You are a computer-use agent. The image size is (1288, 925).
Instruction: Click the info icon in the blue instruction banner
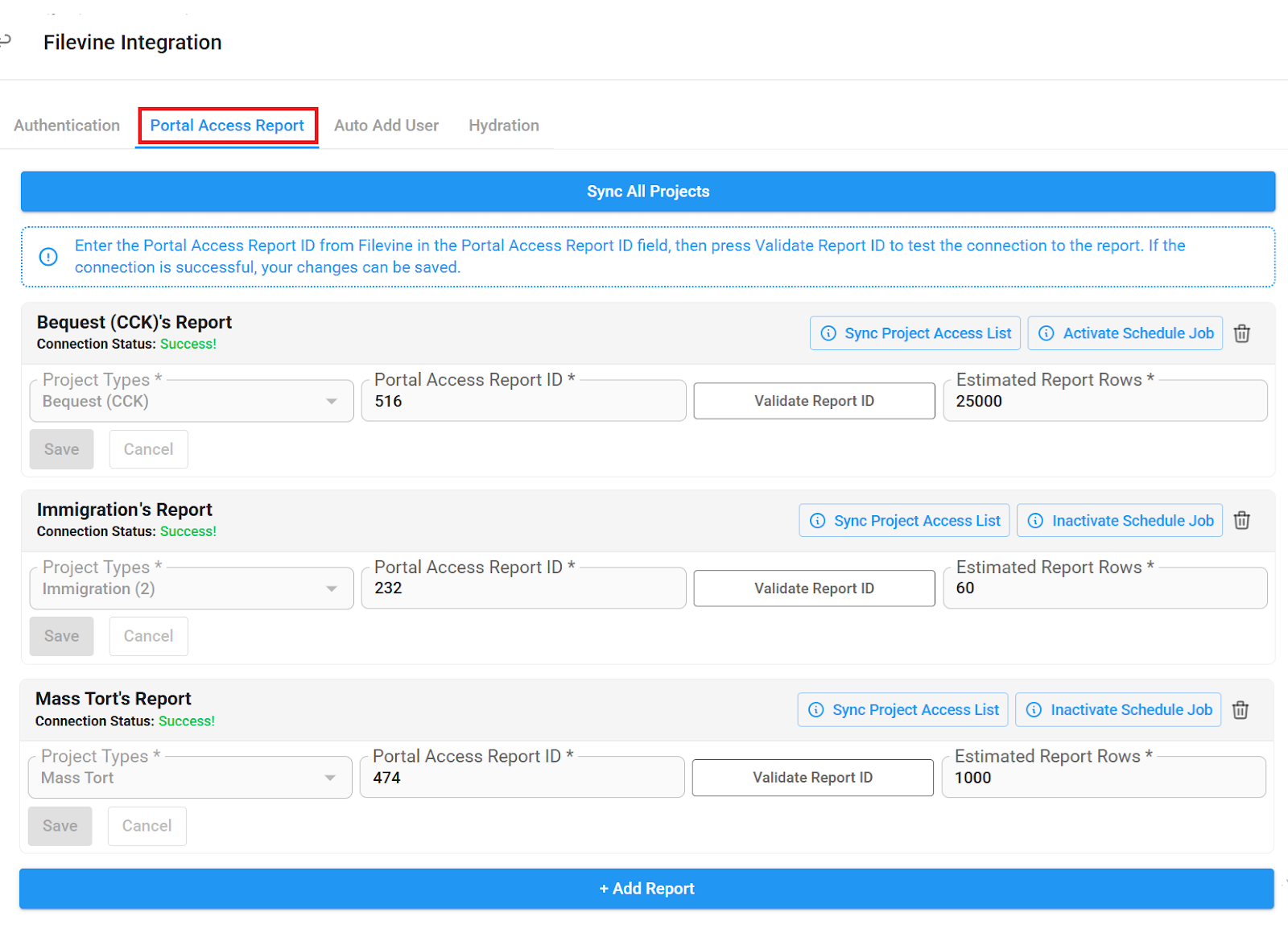pyautogui.click(x=48, y=257)
